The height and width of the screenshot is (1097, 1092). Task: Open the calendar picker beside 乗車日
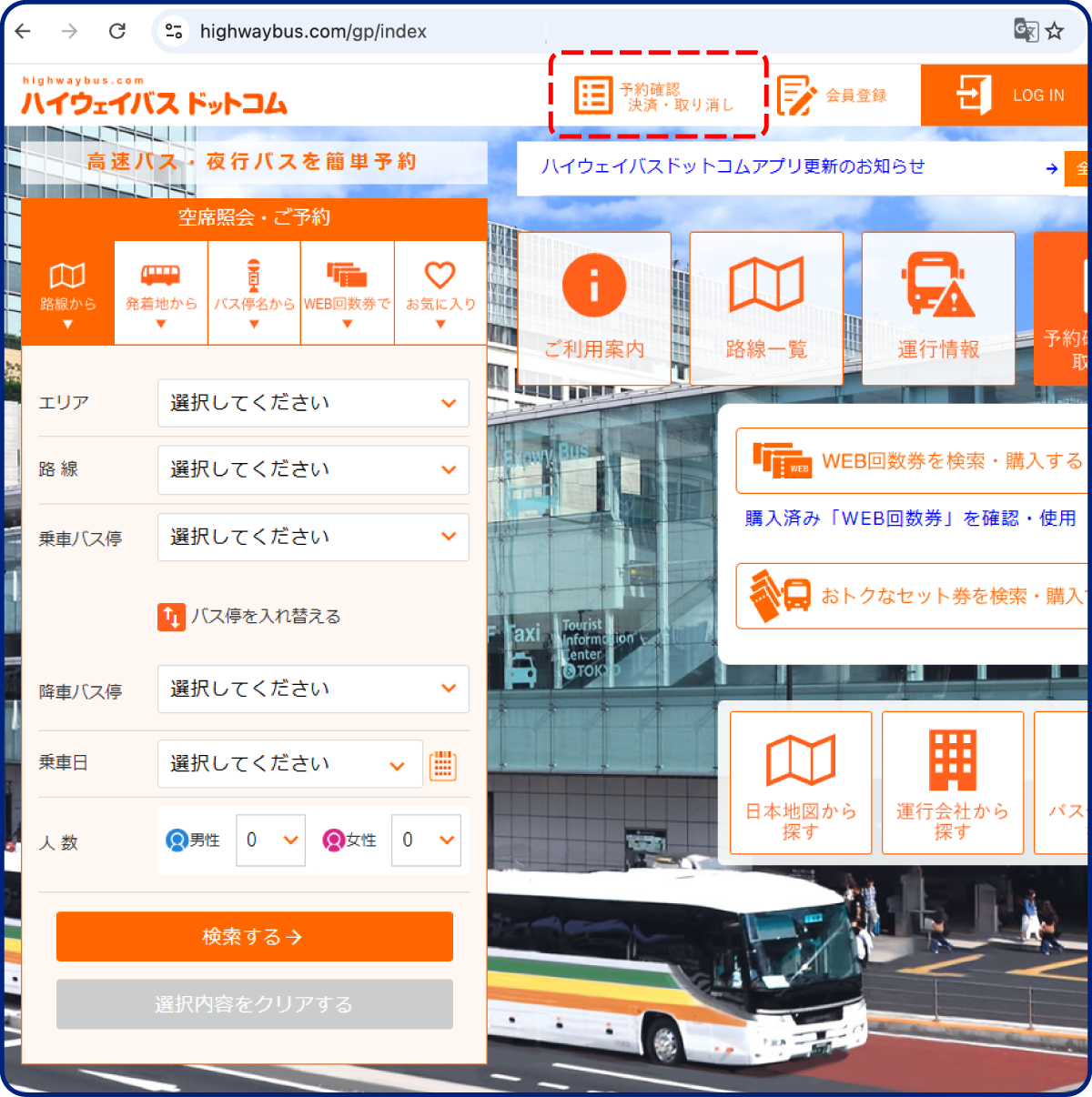(443, 765)
